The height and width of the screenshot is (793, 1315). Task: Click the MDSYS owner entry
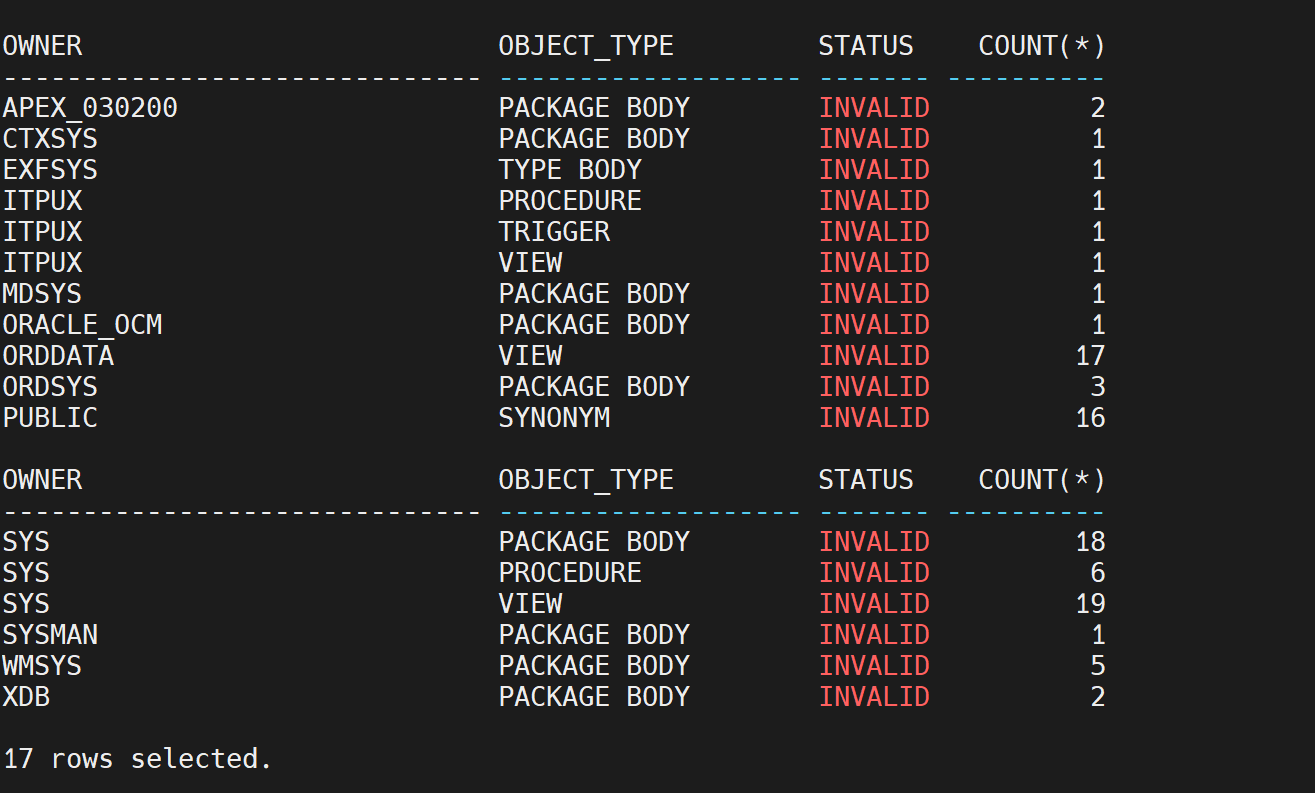point(42,293)
